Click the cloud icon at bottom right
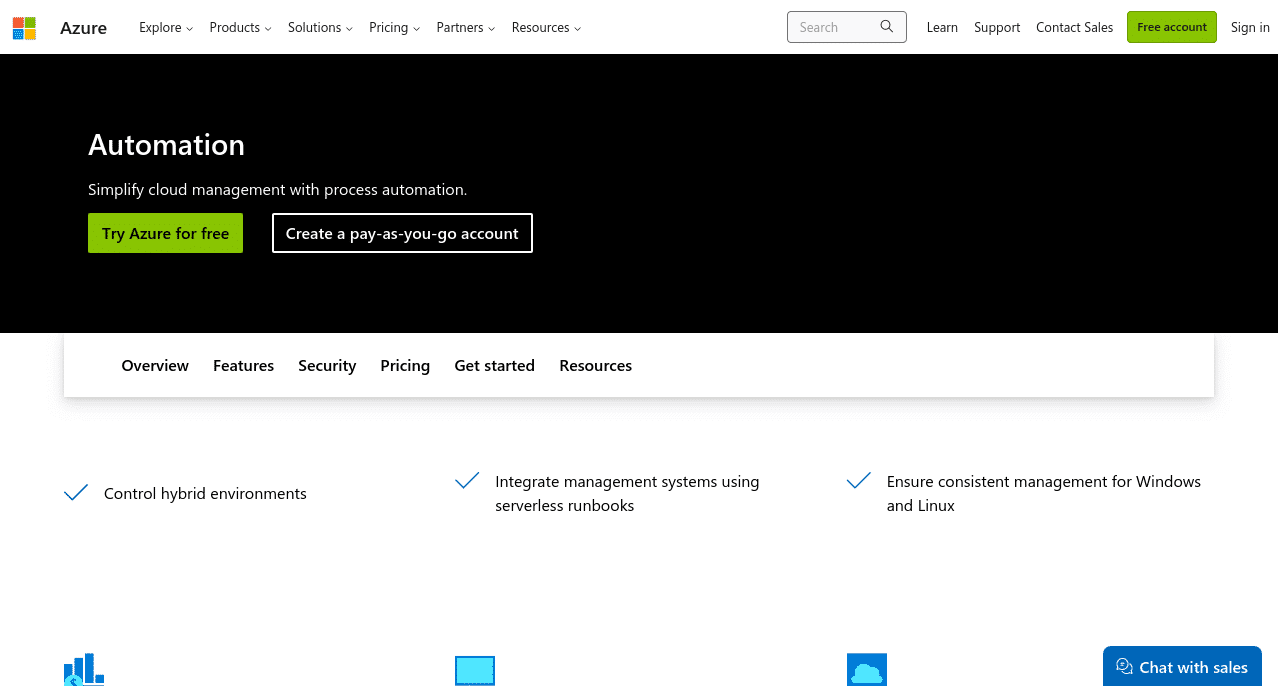Image resolution: width=1278 pixels, height=686 pixels. pos(867,669)
